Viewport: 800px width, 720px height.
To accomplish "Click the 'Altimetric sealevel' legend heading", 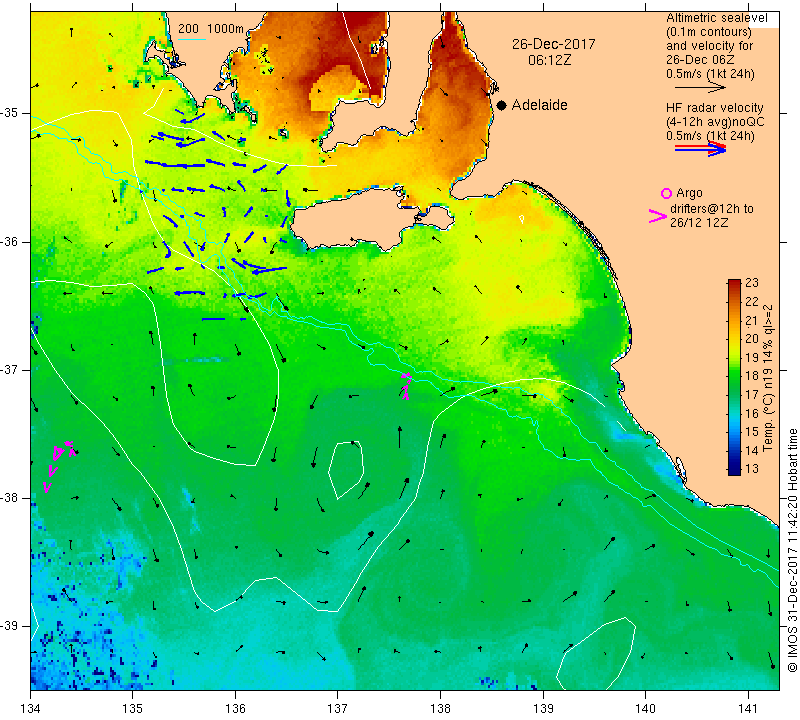I will (716, 18).
